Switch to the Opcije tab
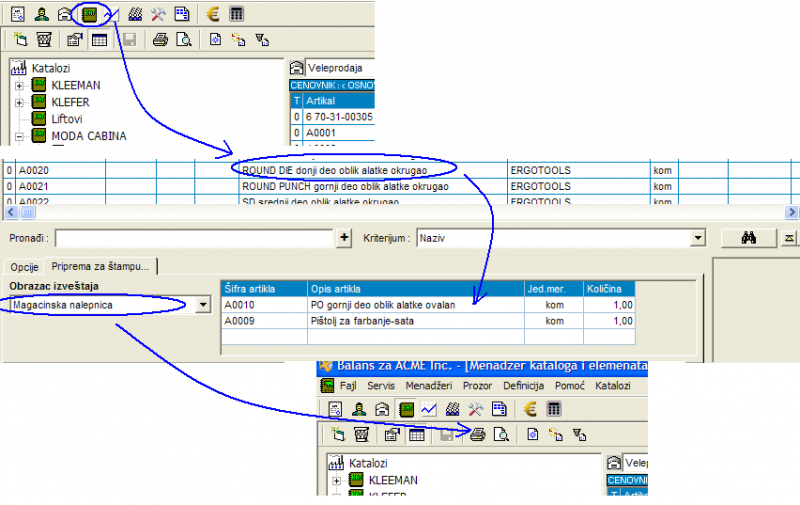Image resolution: width=800 pixels, height=505 pixels. (23, 267)
